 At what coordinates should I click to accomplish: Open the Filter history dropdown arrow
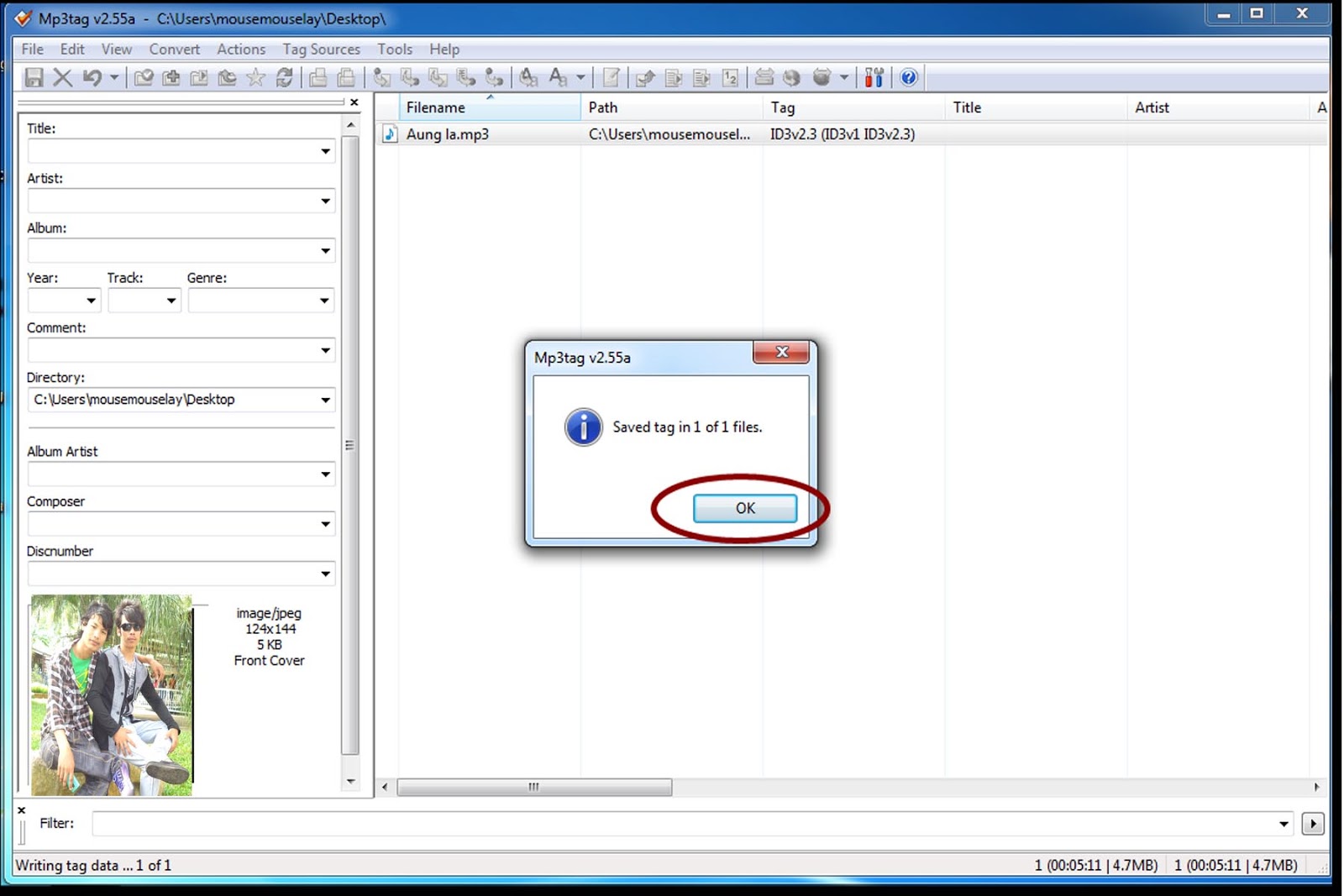pos(1284,824)
